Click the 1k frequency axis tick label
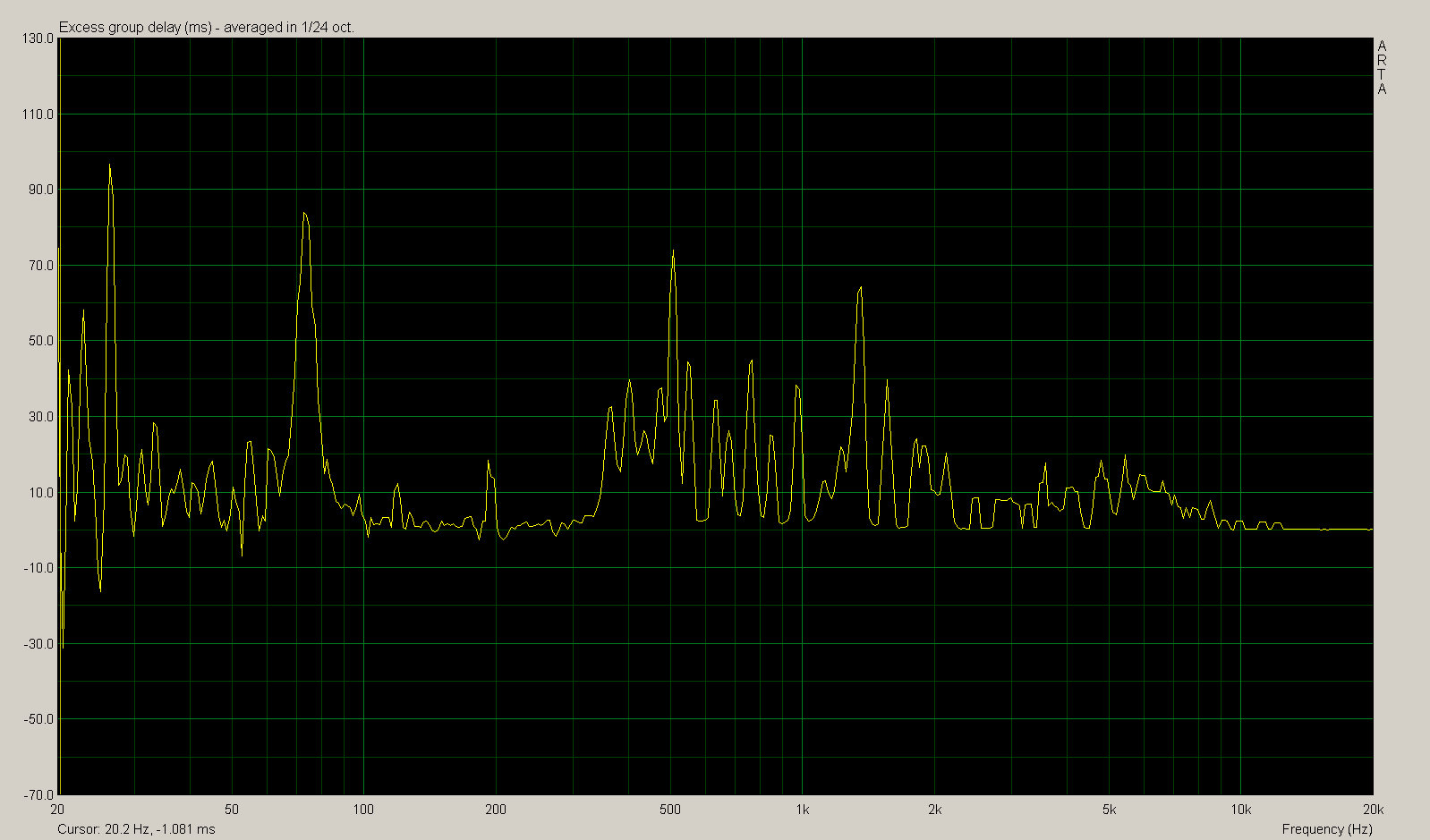This screenshot has height=840, width=1430. [x=802, y=810]
